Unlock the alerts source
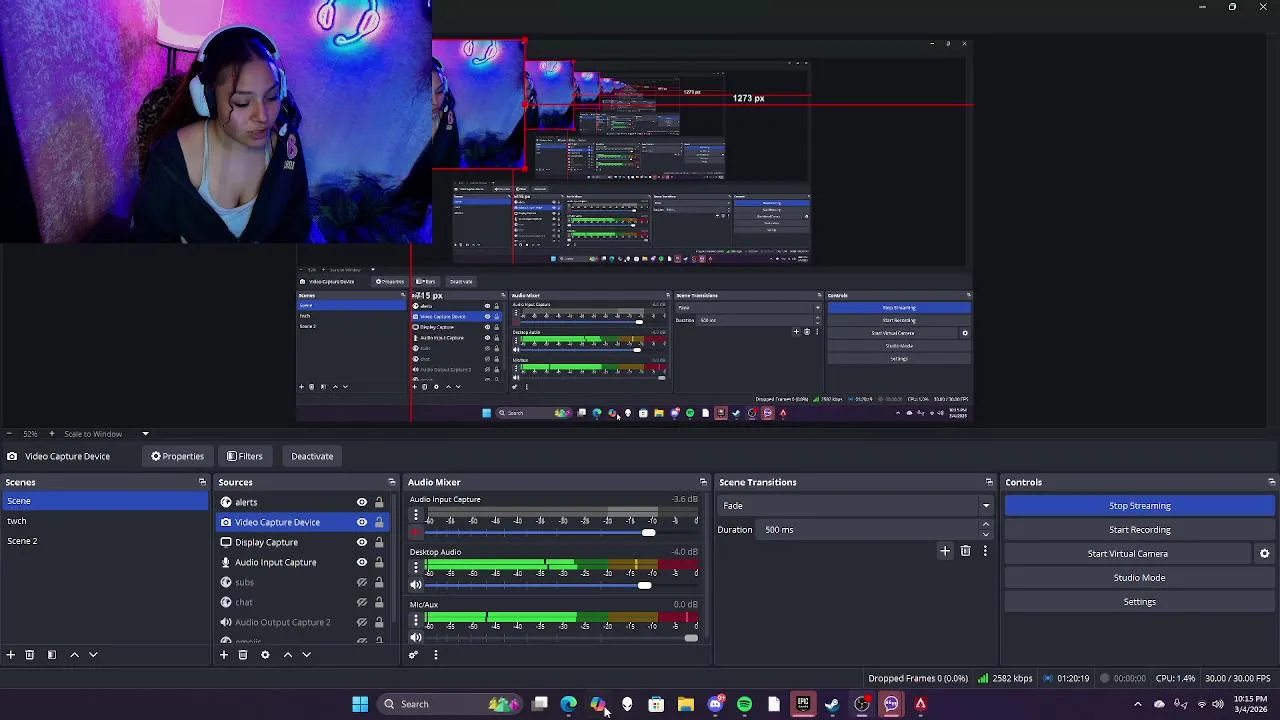1280x720 pixels. click(379, 502)
